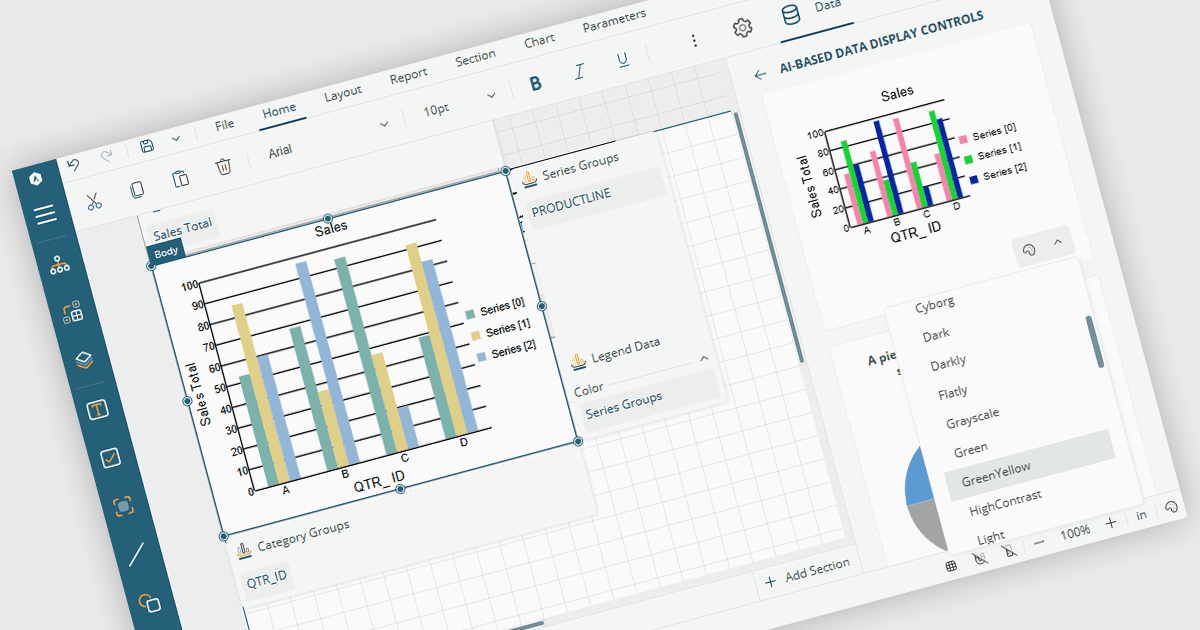
Task: Click the QTR_ID category group field
Action: tap(267, 578)
